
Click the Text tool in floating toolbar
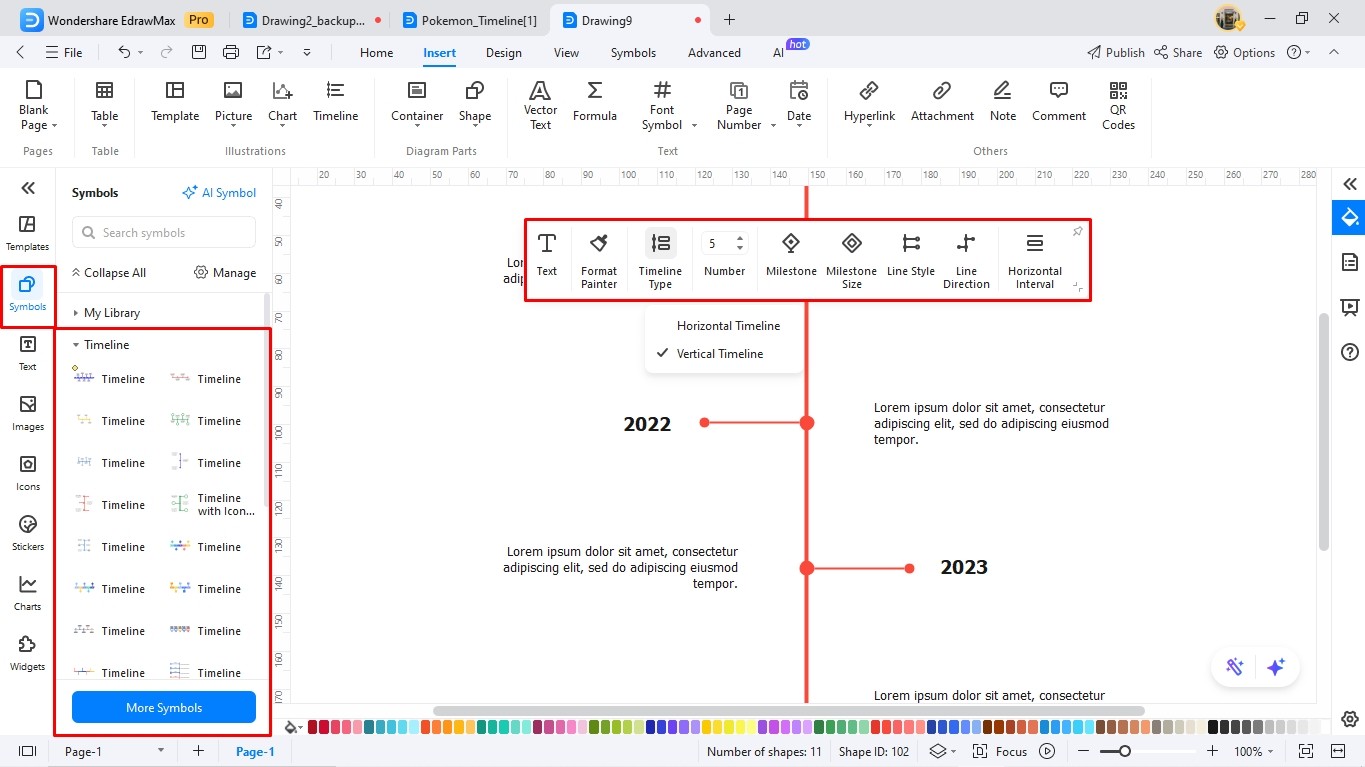coord(547,255)
